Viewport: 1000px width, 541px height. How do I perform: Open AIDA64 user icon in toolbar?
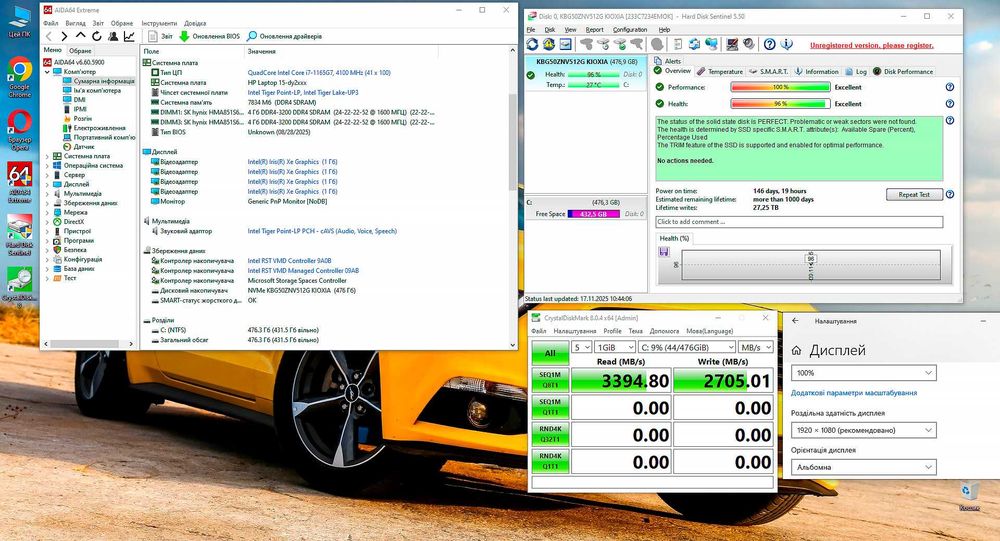113,36
